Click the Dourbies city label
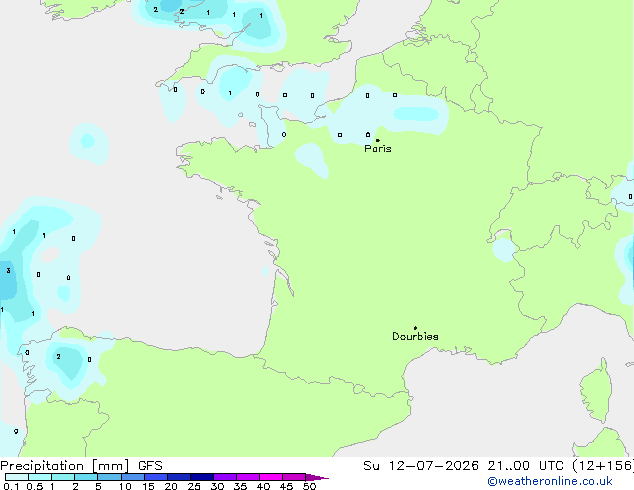This screenshot has width=634, height=490. [415, 336]
